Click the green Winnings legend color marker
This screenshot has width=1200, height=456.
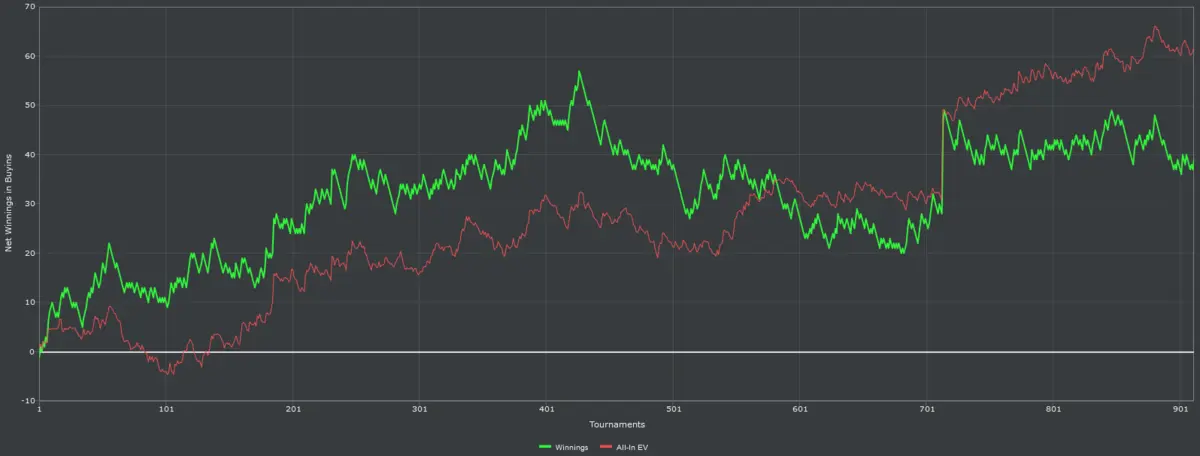coord(546,445)
